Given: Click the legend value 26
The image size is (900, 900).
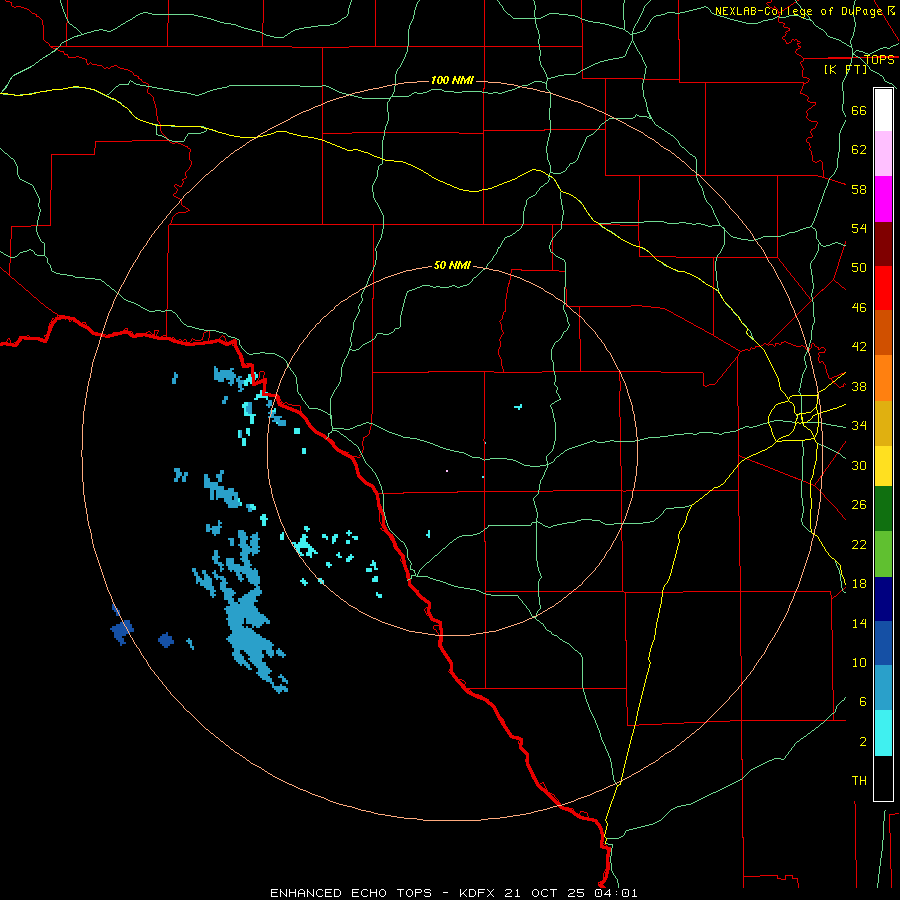Looking at the screenshot, I should 859,505.
